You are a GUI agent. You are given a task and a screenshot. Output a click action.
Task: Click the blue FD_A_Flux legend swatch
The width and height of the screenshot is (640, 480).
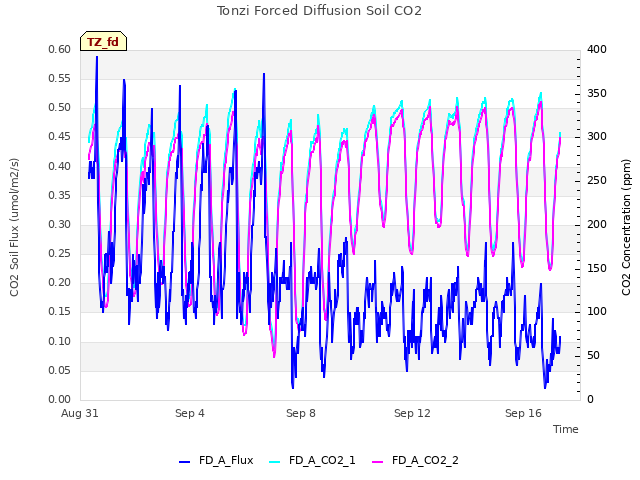tap(184, 462)
